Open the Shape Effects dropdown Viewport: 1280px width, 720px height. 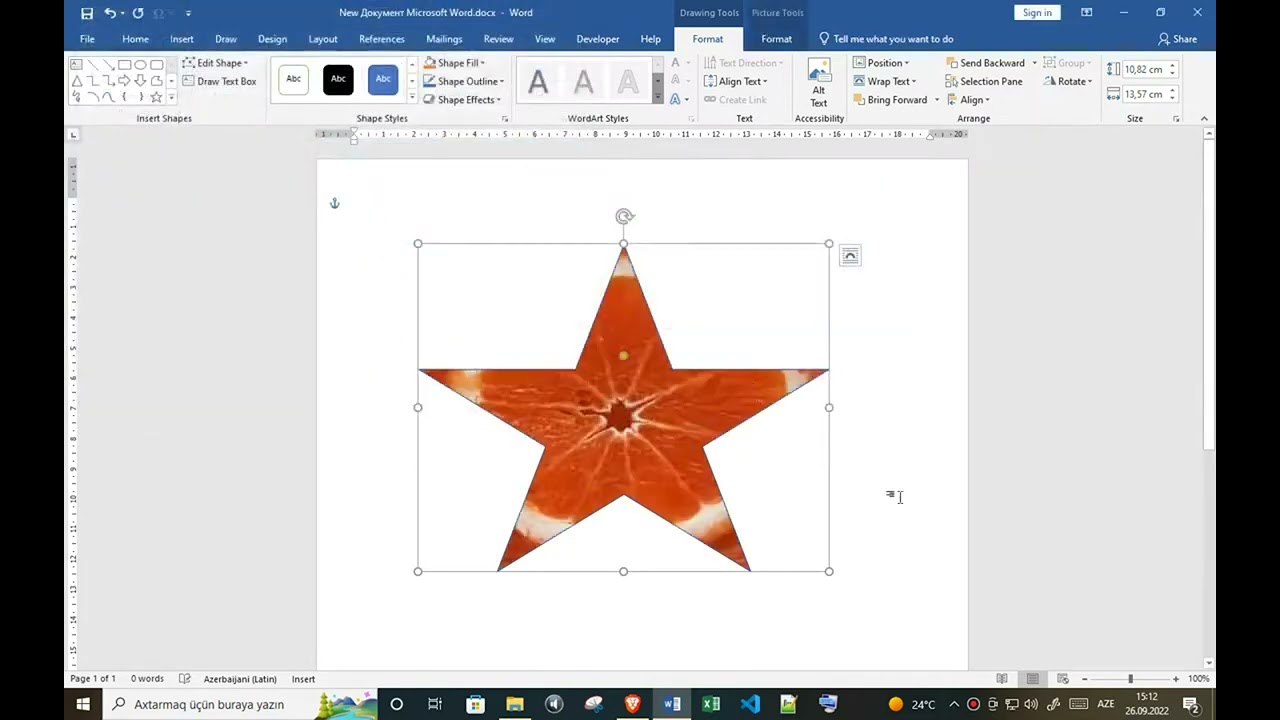[462, 99]
